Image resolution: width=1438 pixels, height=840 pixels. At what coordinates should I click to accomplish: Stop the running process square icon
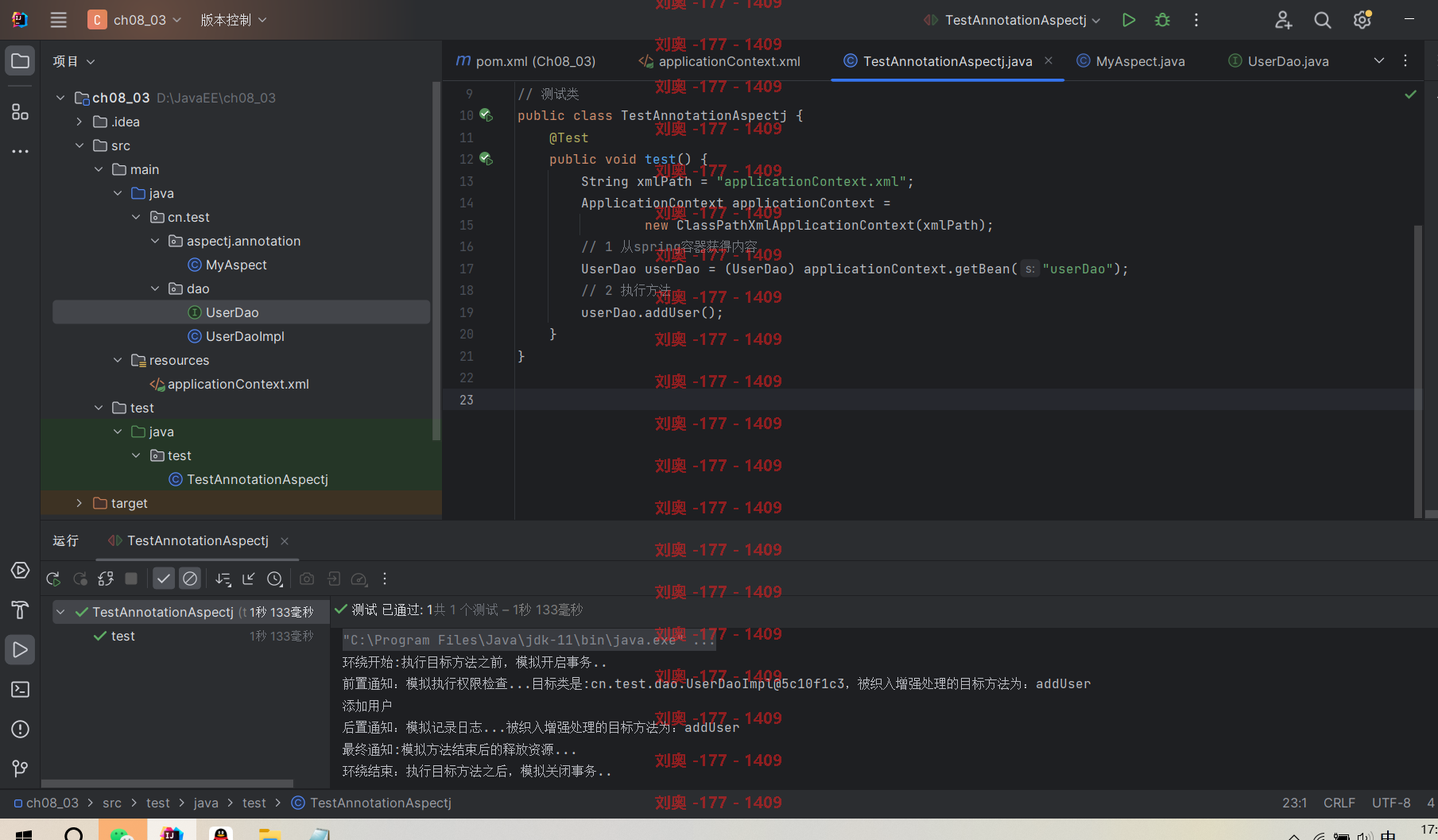click(x=131, y=579)
